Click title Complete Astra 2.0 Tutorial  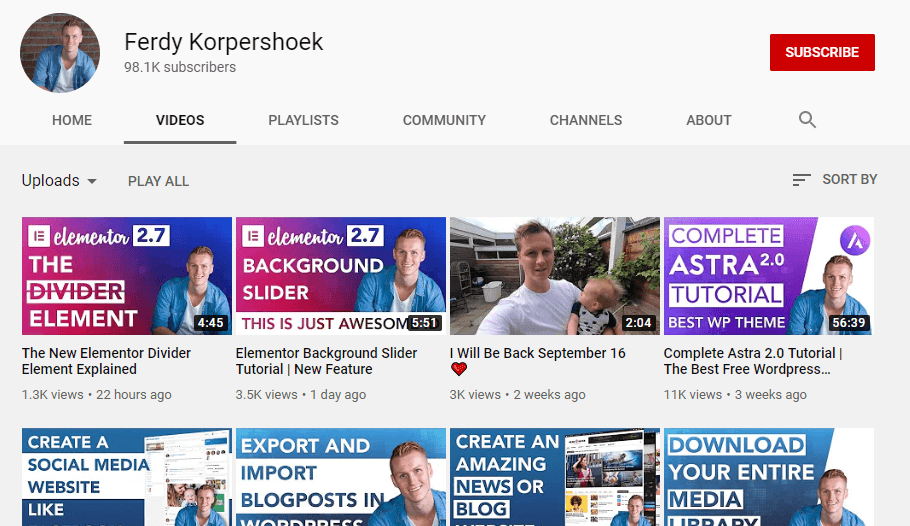coord(753,361)
